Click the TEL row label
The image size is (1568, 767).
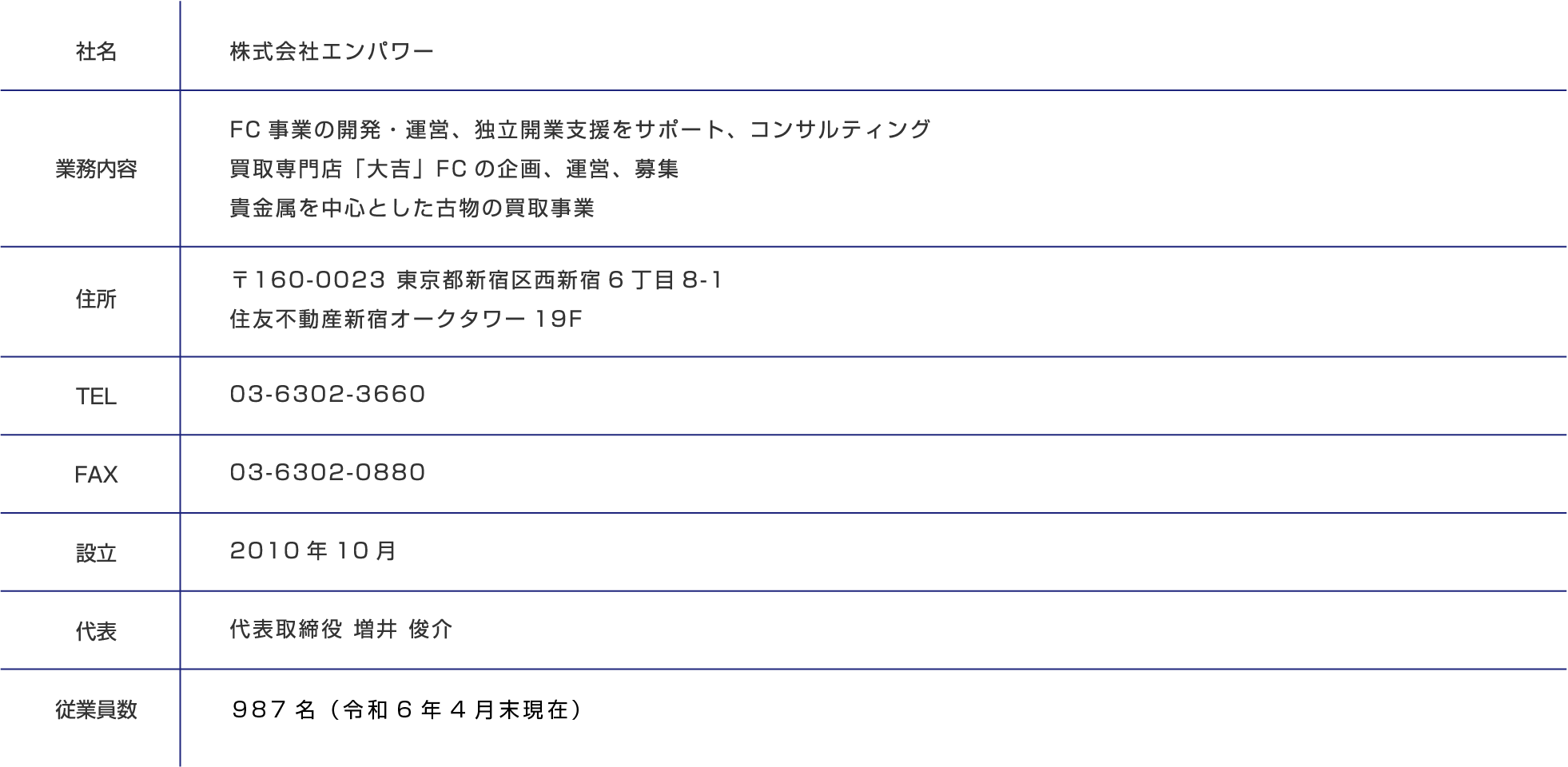click(x=96, y=396)
